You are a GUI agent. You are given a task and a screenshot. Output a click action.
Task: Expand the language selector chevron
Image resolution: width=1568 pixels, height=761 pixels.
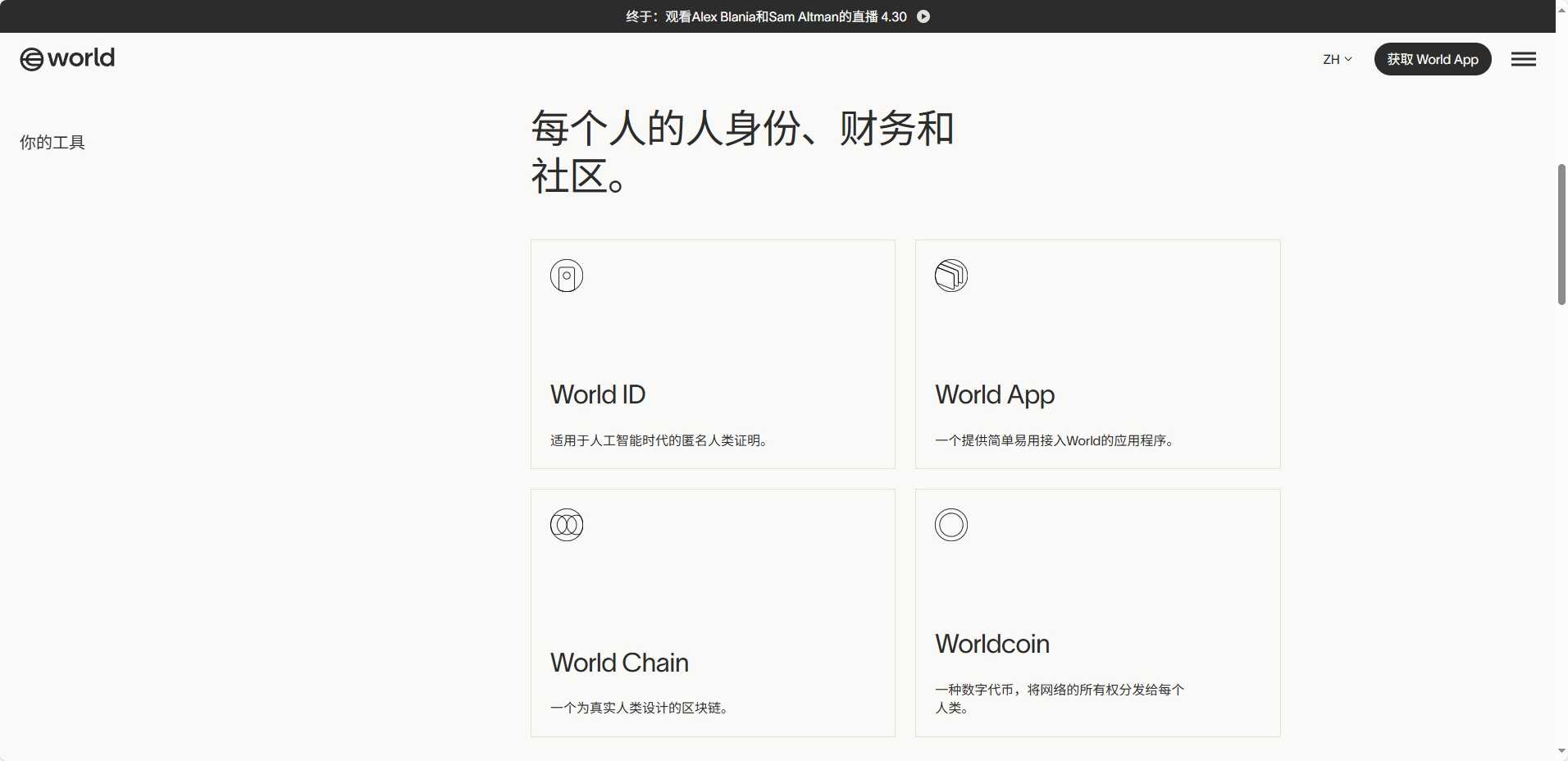(1350, 59)
